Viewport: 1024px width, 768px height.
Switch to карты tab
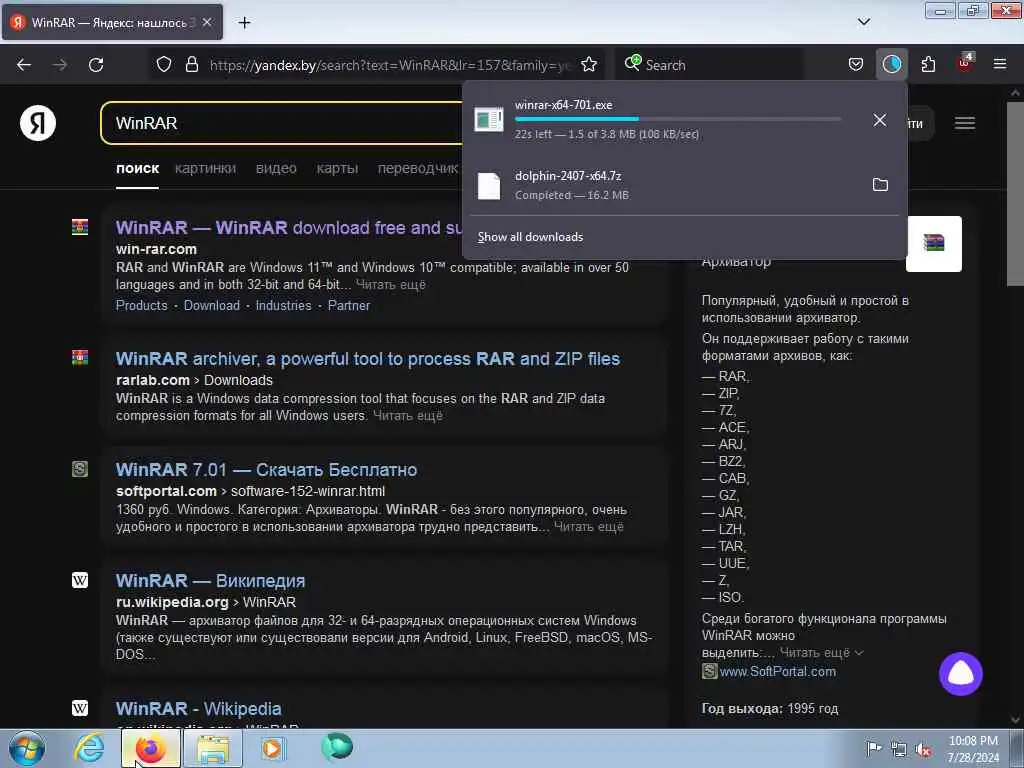(x=337, y=168)
